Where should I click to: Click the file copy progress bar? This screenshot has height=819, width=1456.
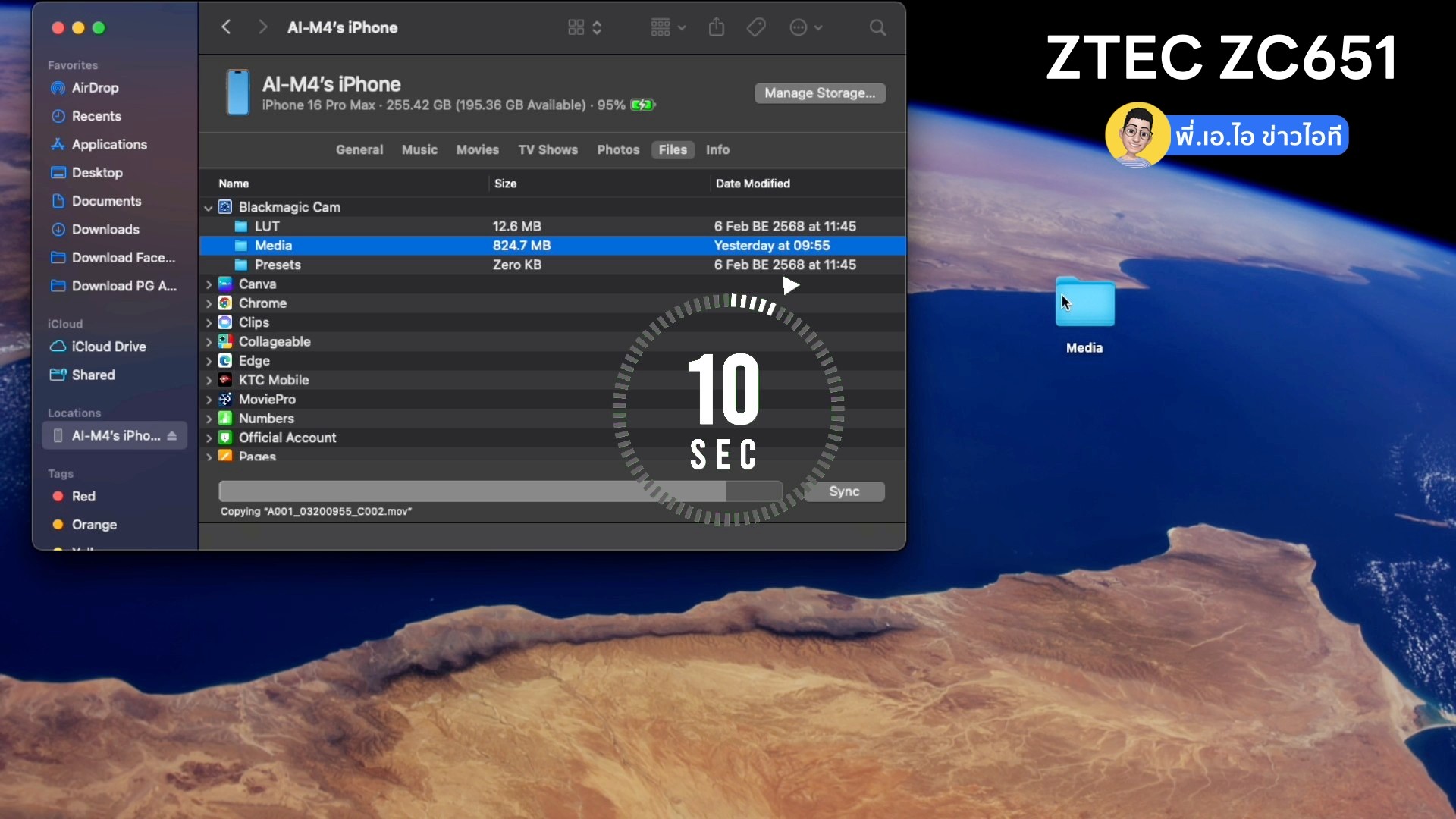[500, 491]
